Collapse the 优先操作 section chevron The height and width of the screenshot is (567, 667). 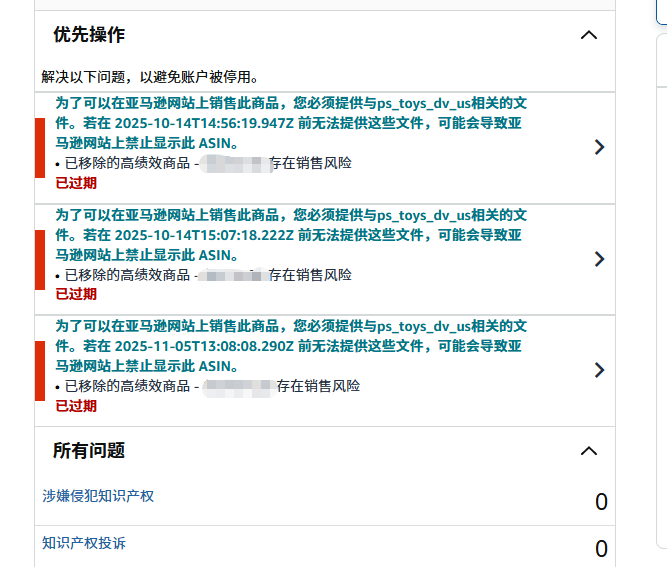[589, 35]
